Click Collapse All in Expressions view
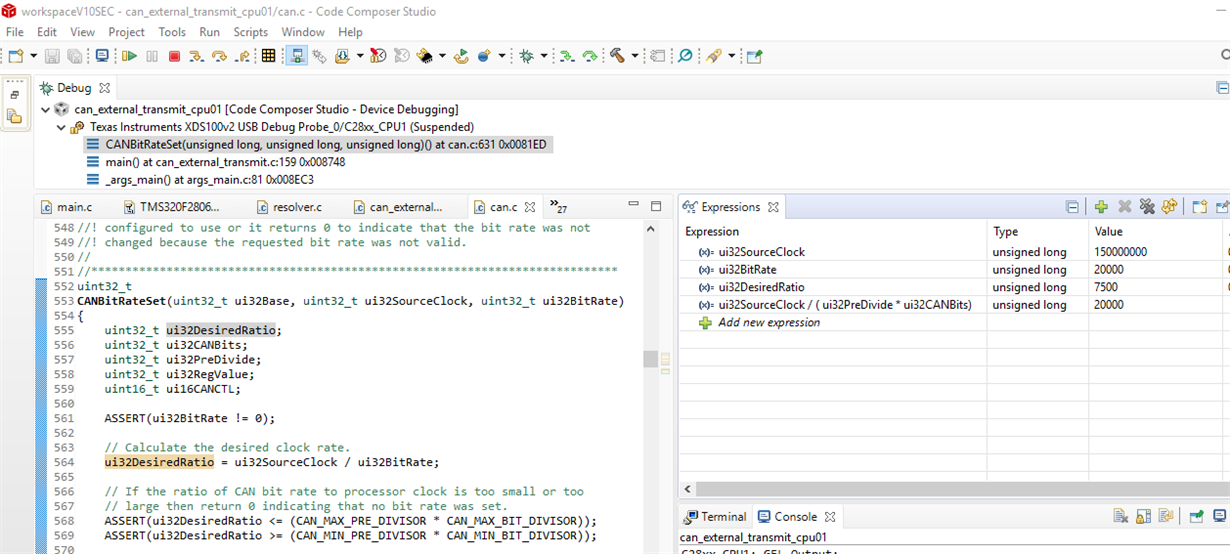This screenshot has width=1230, height=554. (1072, 207)
